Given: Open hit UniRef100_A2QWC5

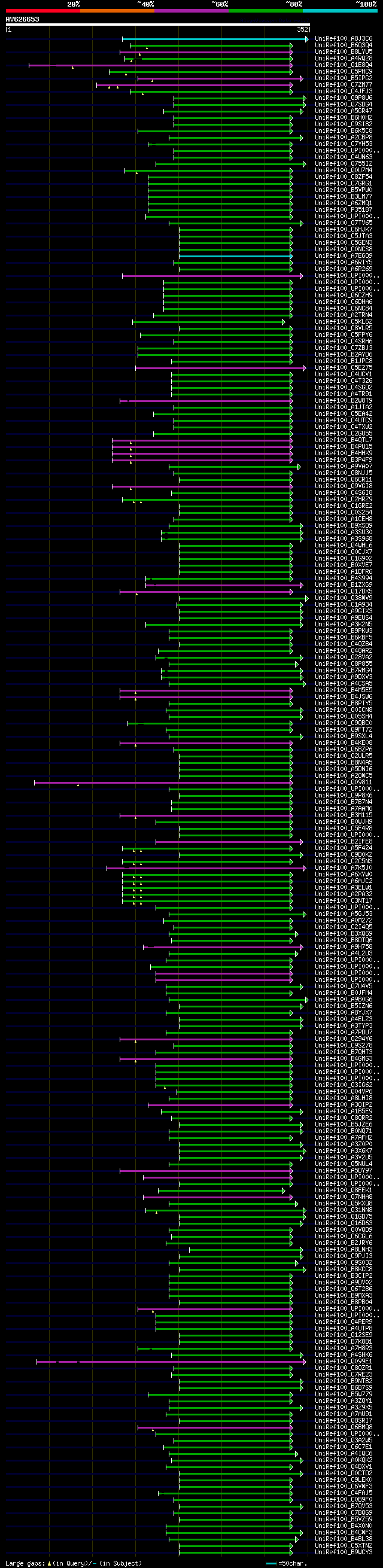Looking at the screenshot, I should click(344, 776).
